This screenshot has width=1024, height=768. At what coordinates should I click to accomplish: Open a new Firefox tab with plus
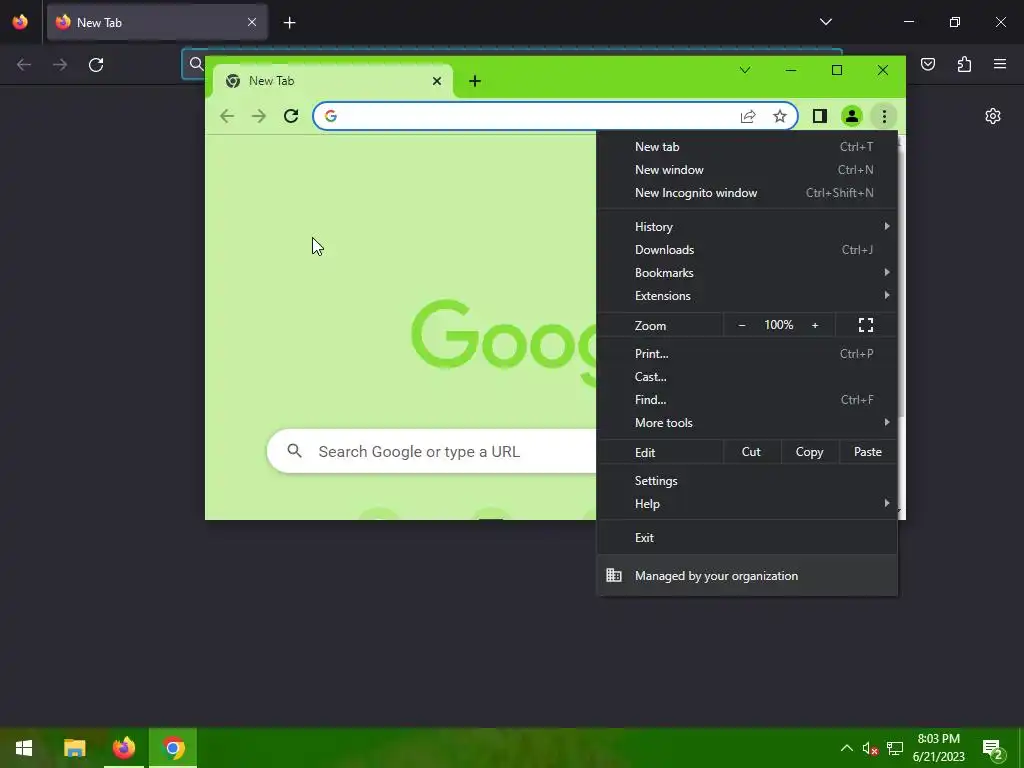click(x=289, y=23)
